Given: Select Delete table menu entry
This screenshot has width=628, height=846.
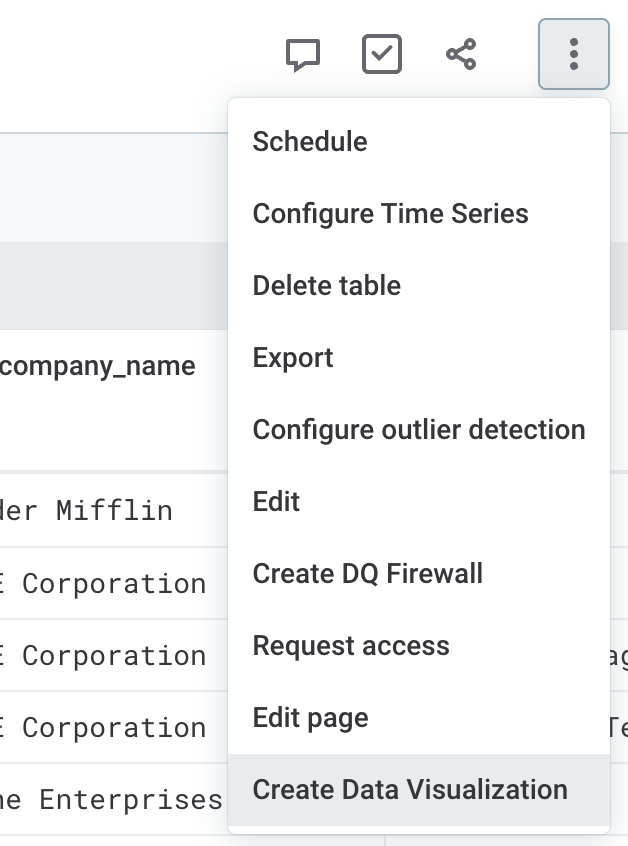Looking at the screenshot, I should pos(326,286).
